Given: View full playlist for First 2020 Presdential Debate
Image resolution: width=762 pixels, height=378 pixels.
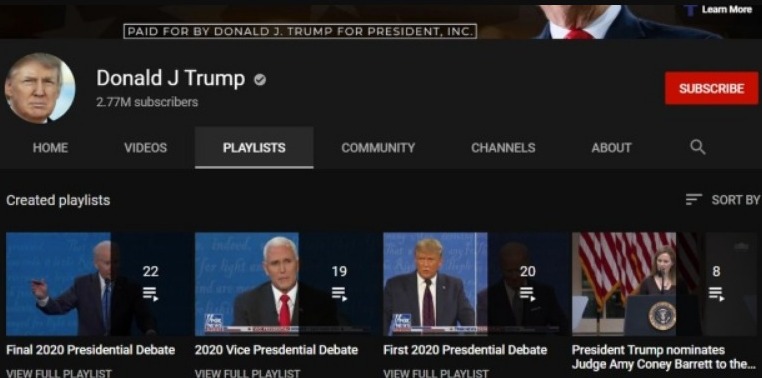Looking at the screenshot, I should pos(436,373).
